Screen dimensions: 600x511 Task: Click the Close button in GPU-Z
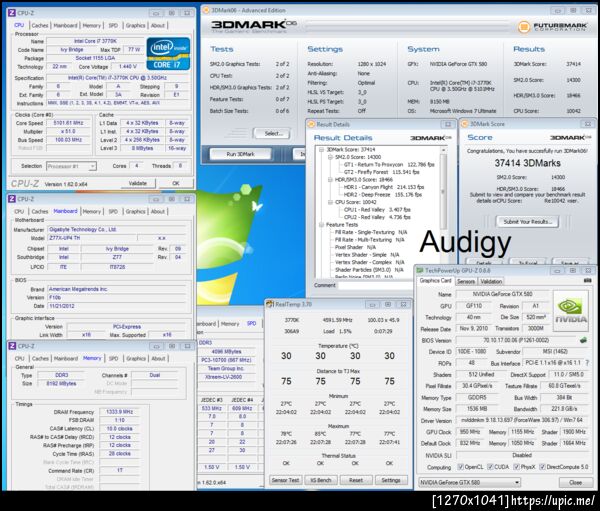(576, 483)
